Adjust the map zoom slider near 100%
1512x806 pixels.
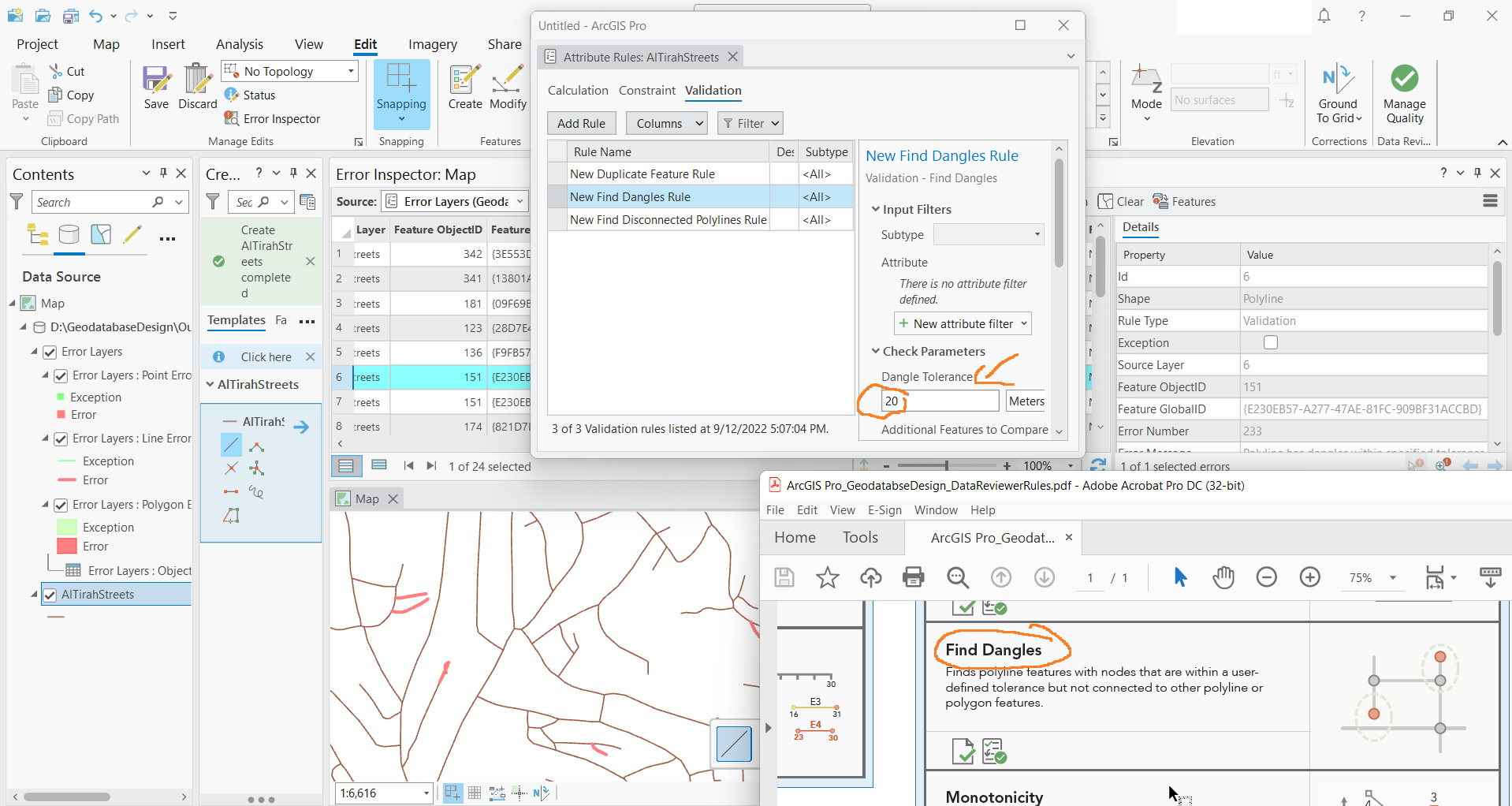pos(946,465)
